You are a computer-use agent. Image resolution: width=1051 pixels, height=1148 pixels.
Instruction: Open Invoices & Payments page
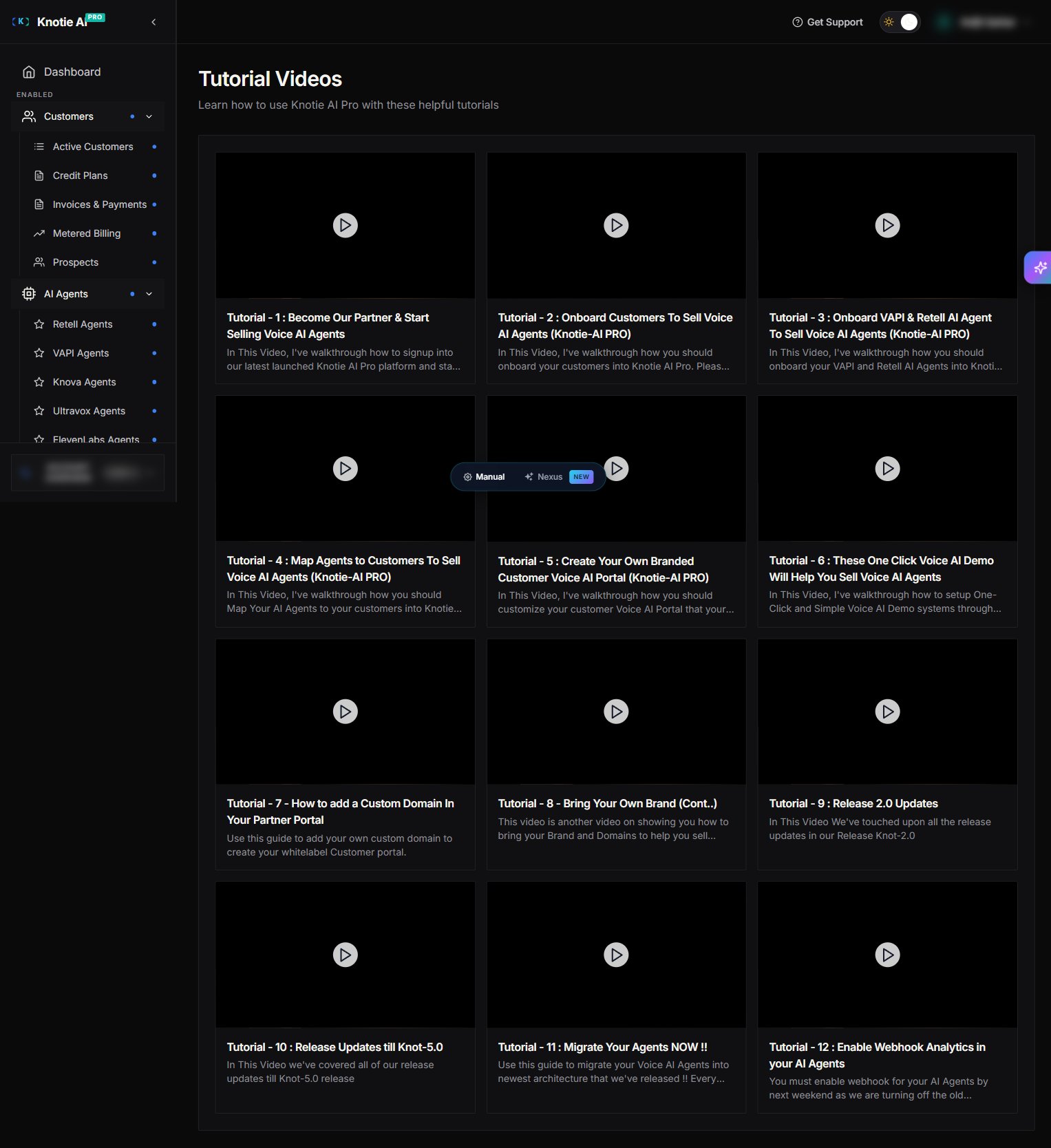pyautogui.click(x=96, y=204)
